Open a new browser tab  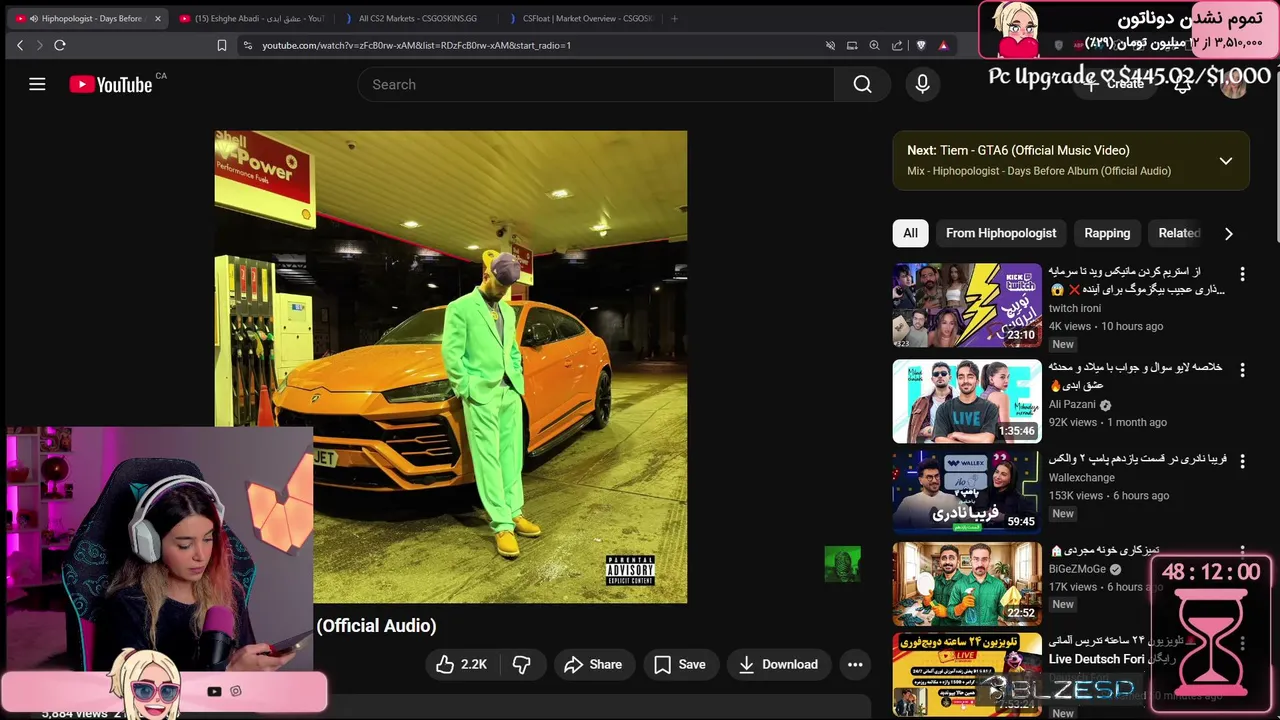click(674, 18)
